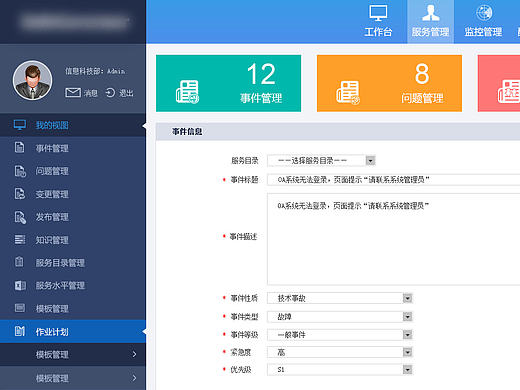Open 问题管理 in the sidebar
The height and width of the screenshot is (390, 520).
pyautogui.click(x=73, y=171)
